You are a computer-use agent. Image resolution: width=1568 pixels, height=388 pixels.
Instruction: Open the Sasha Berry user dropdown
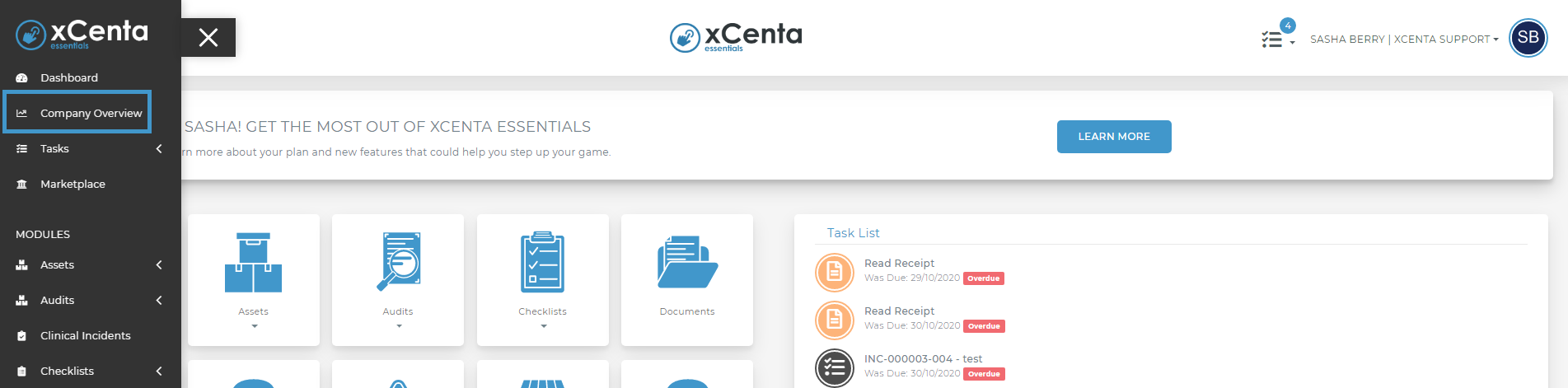pos(1404,39)
